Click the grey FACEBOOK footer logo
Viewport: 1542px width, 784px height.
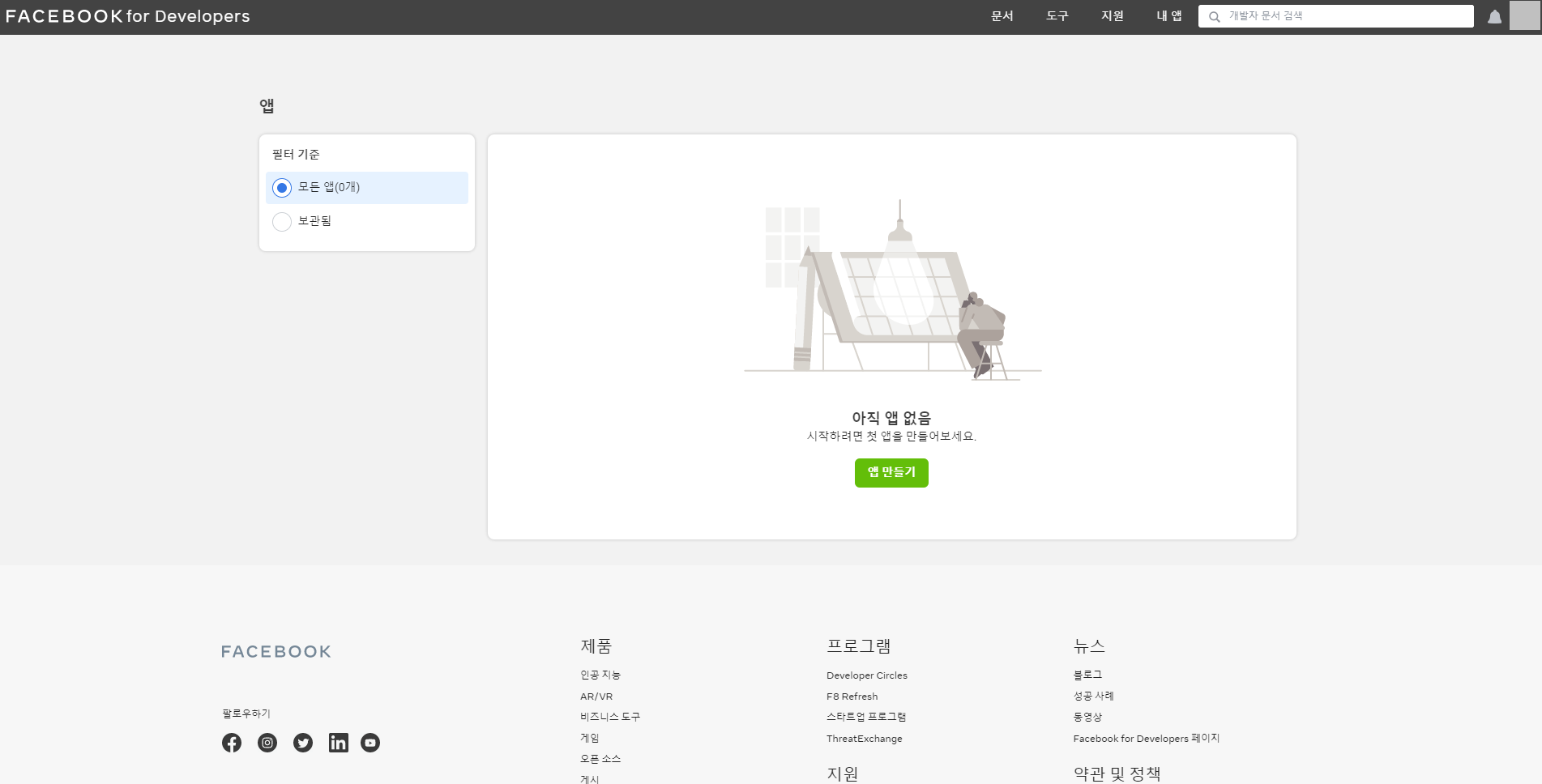276,652
